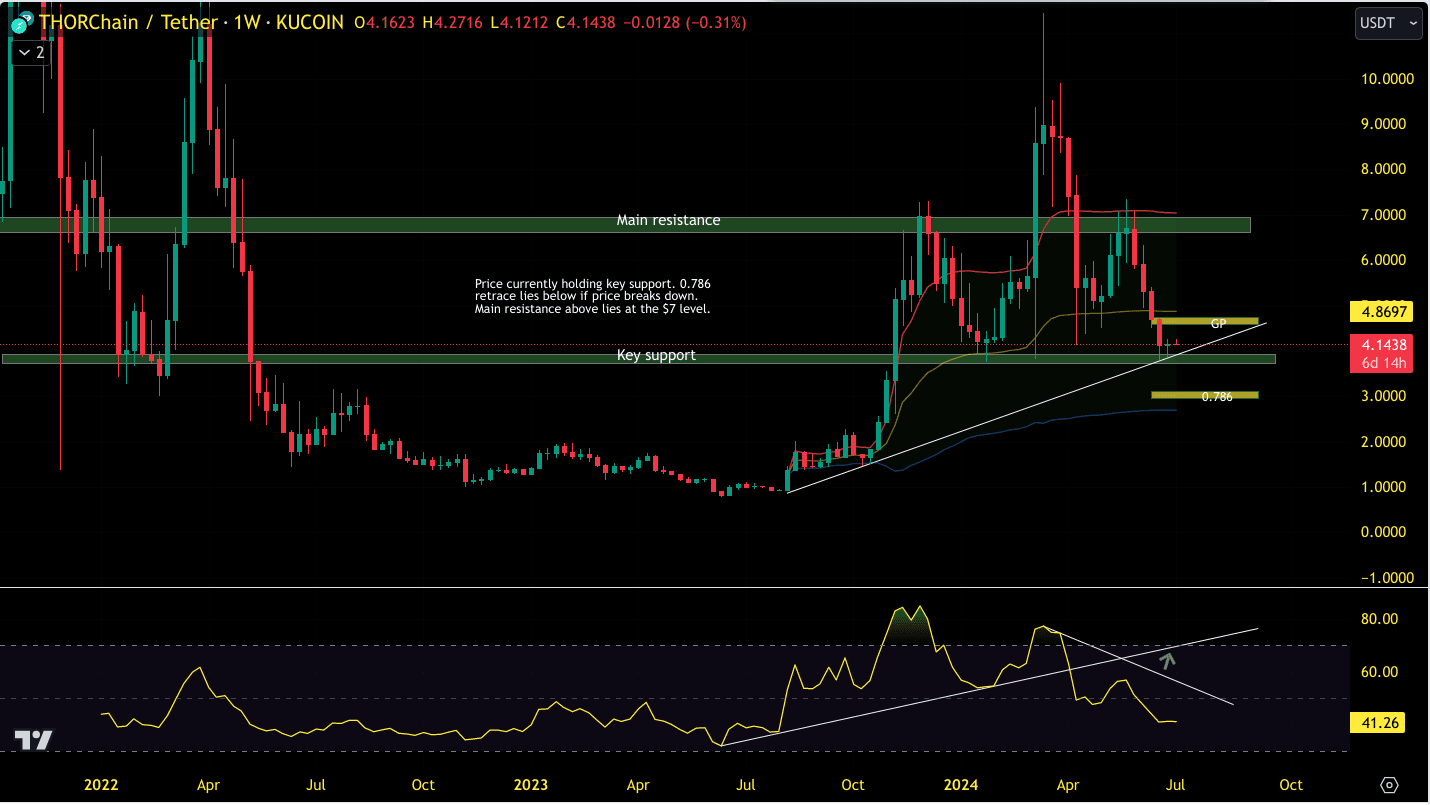Click the 3.0000 price axis label
The height and width of the screenshot is (805, 1430).
(x=1384, y=396)
